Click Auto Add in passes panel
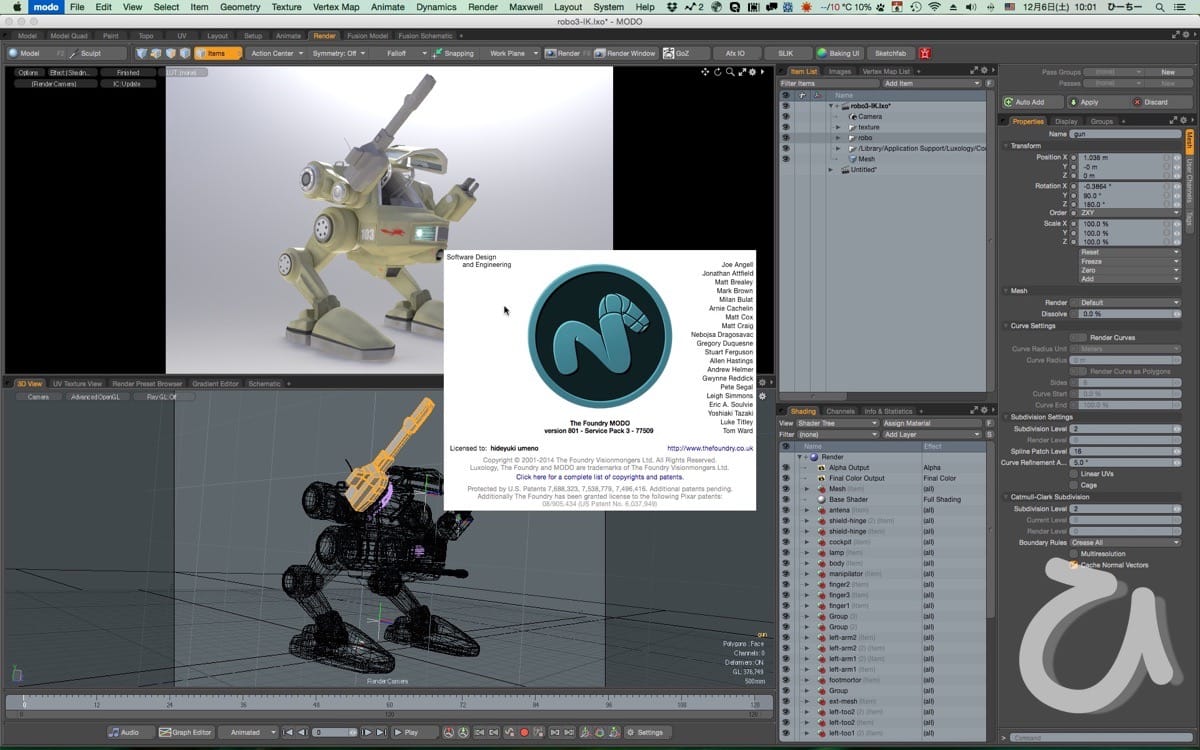The width and height of the screenshot is (1200, 750). [1025, 102]
